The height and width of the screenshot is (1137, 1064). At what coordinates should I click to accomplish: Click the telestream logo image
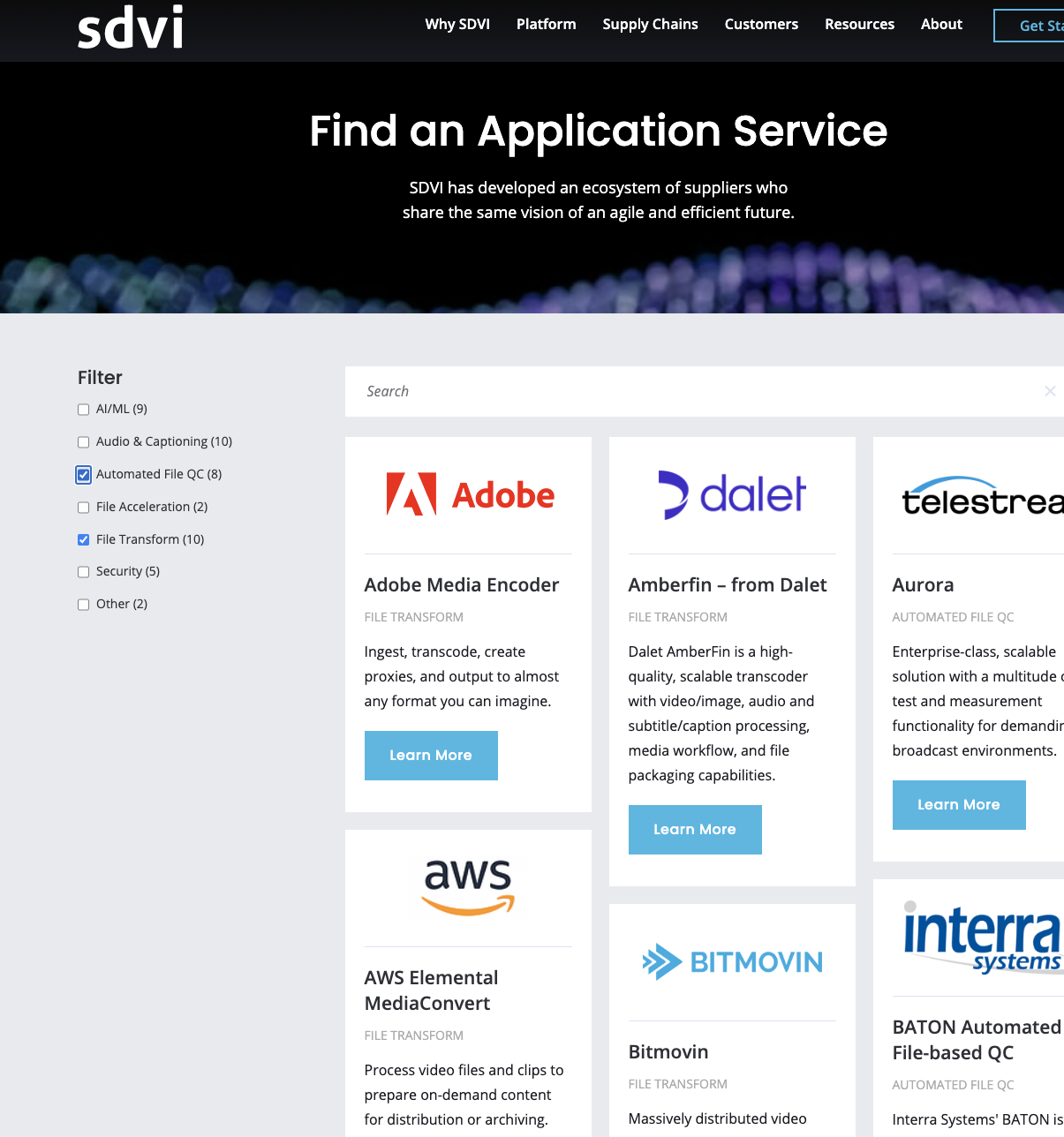coord(983,497)
